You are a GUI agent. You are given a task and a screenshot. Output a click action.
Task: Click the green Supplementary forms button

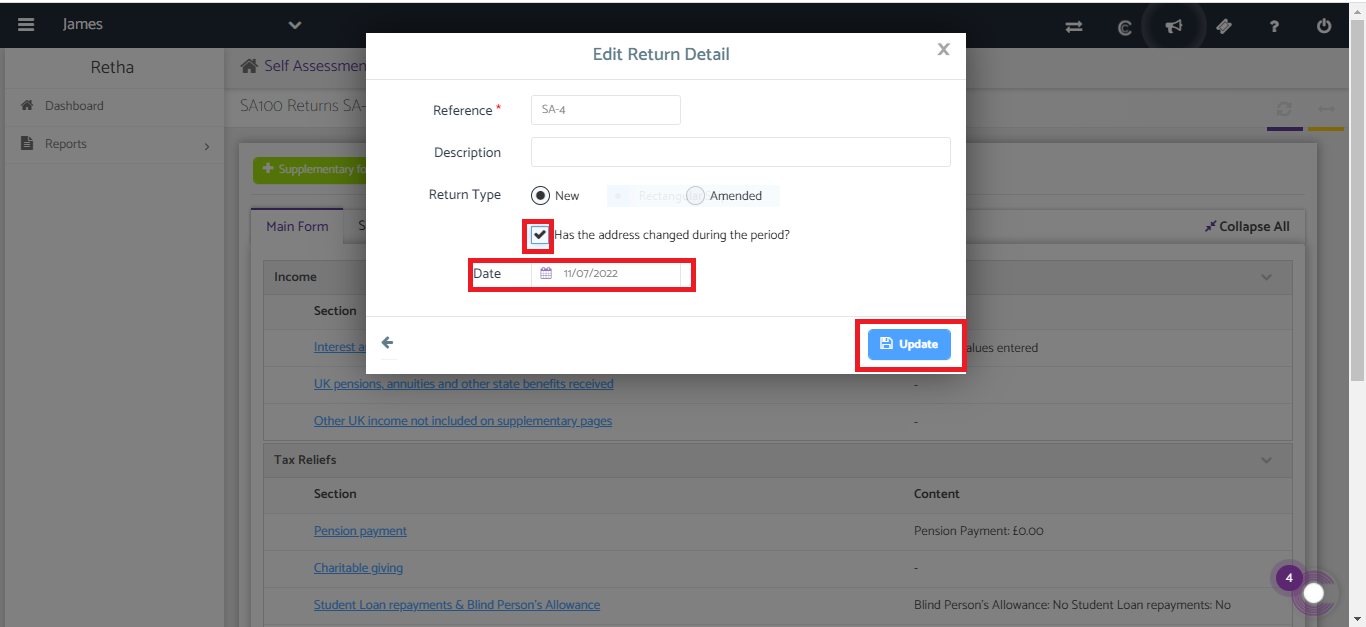[309, 170]
